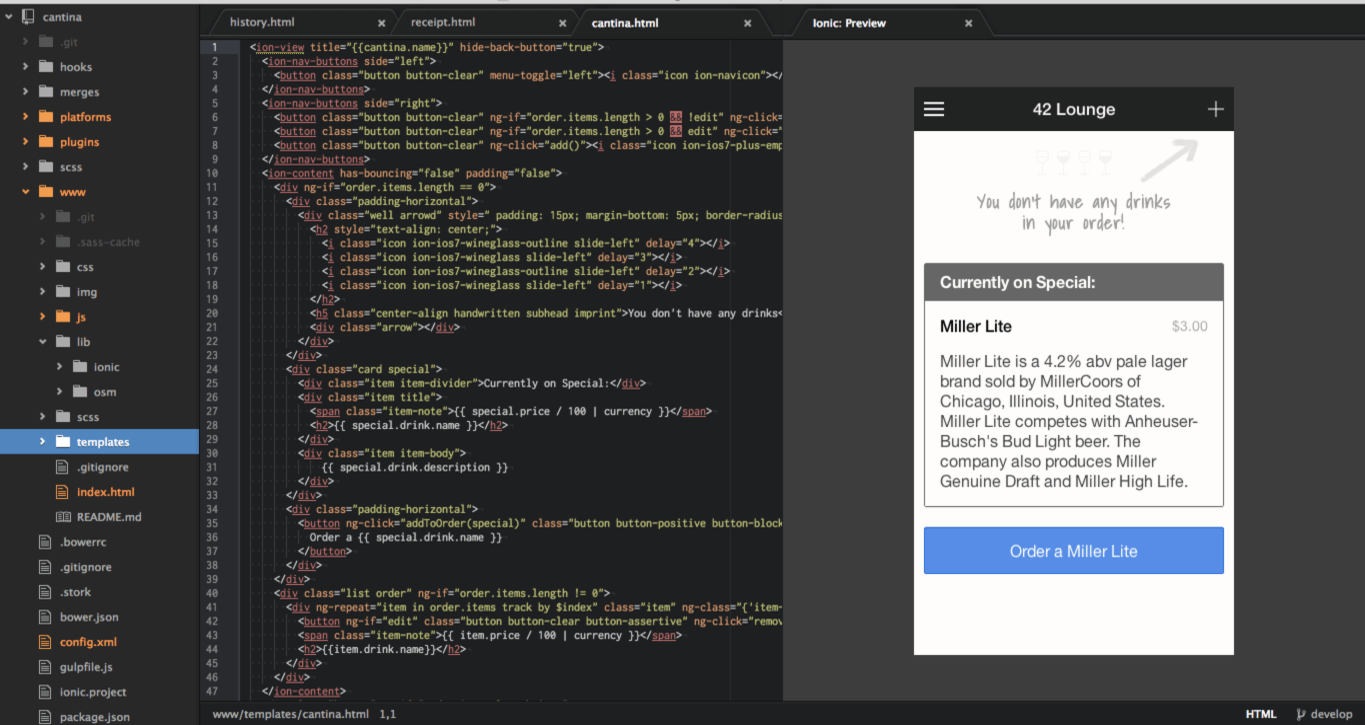Click line number 40 in gutter
This screenshot has width=1365, height=725.
pos(214,593)
